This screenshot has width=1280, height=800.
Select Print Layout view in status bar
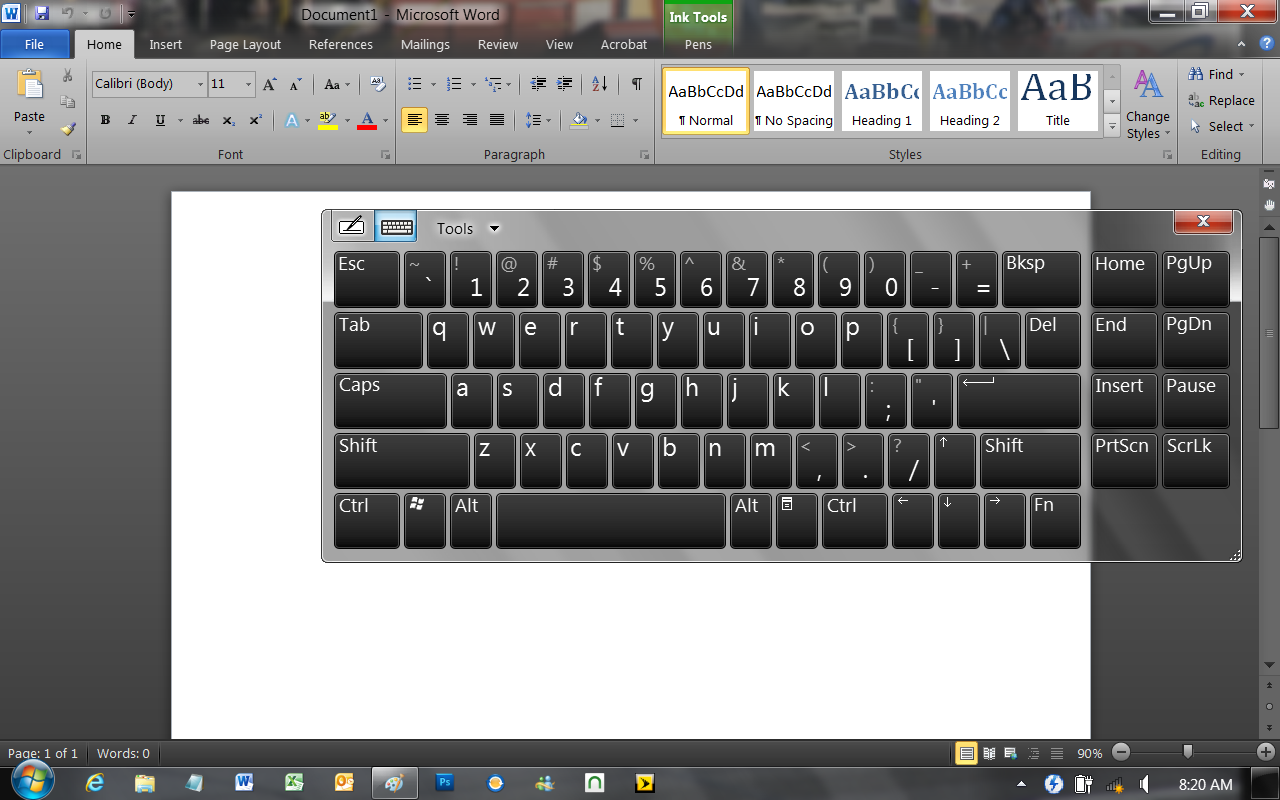[x=966, y=753]
